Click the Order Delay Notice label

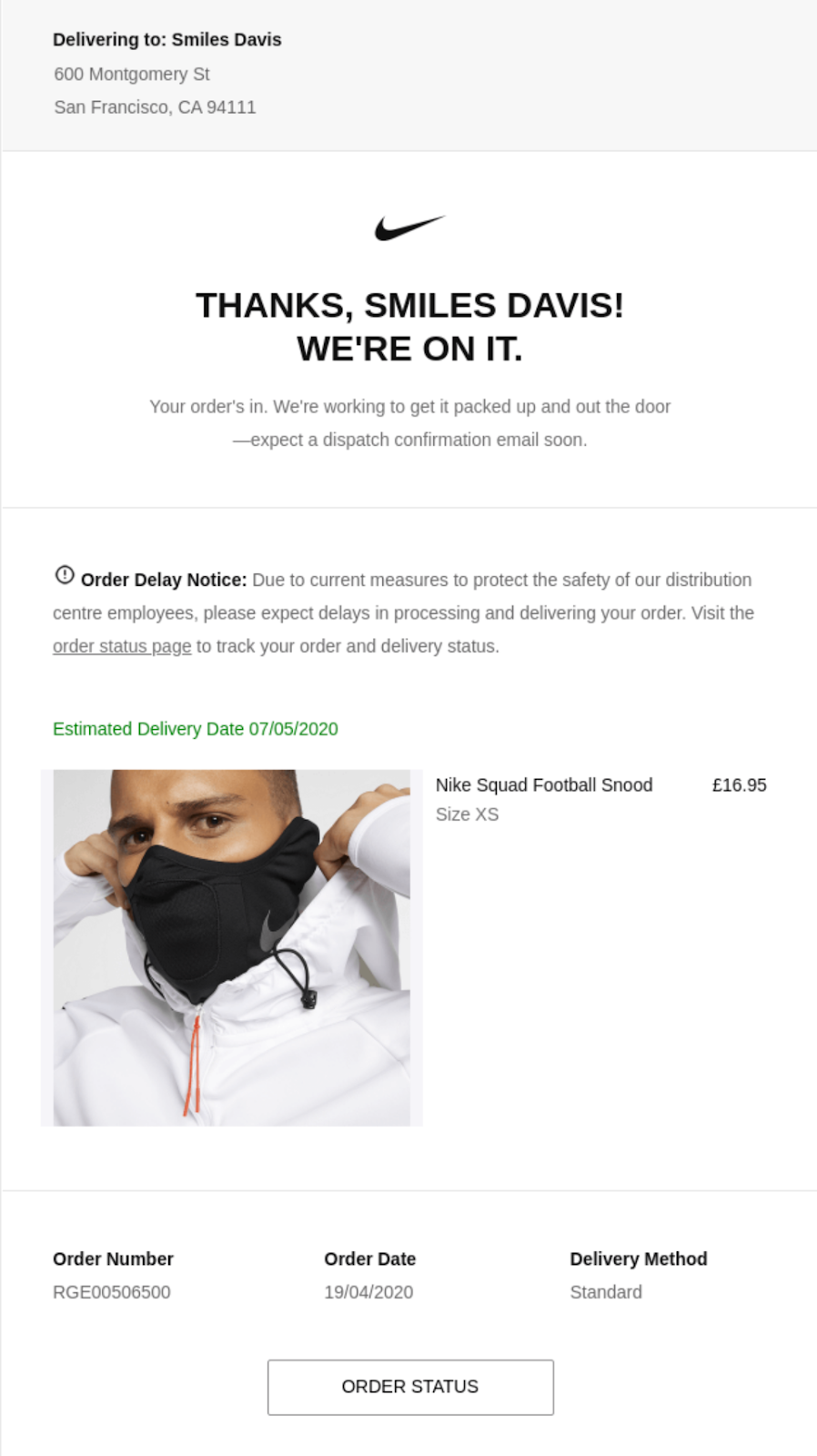(164, 580)
